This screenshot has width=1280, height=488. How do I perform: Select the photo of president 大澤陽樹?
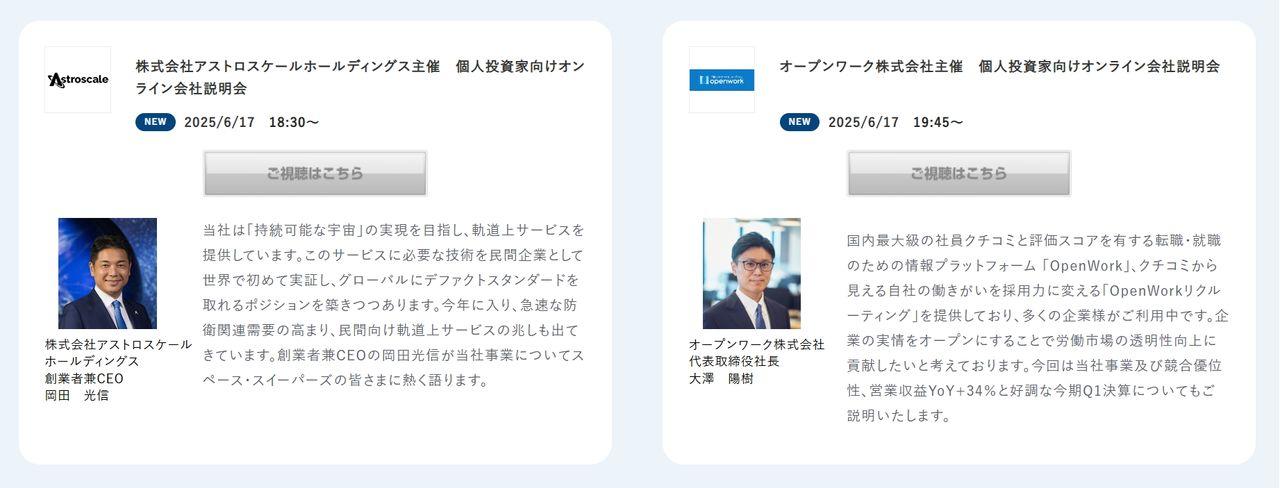(751, 273)
